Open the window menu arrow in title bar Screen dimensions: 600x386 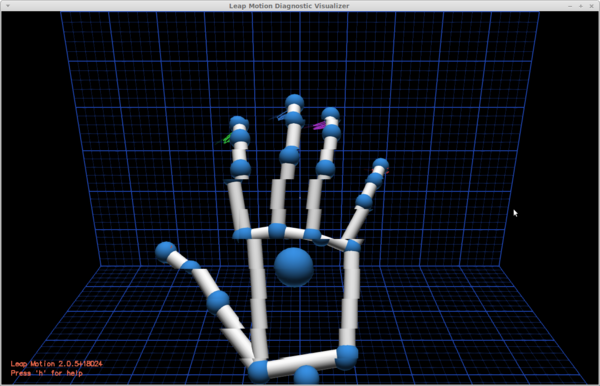point(8,6)
